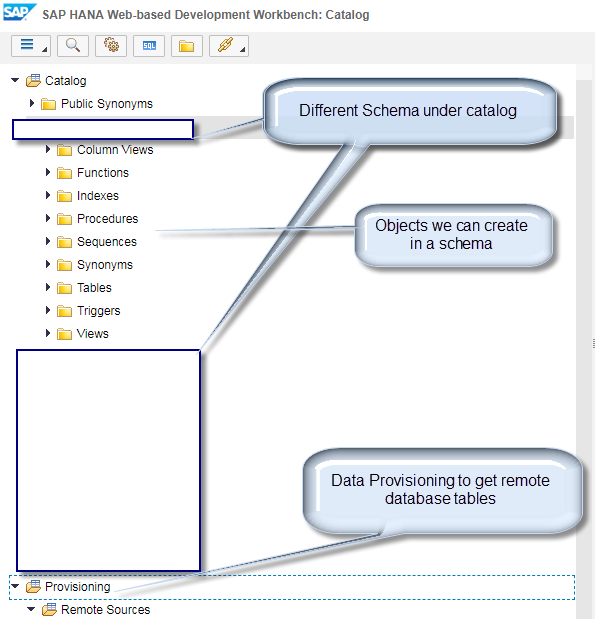The image size is (595, 619).
Task: Click the SAP logo
Action: pos(19,12)
